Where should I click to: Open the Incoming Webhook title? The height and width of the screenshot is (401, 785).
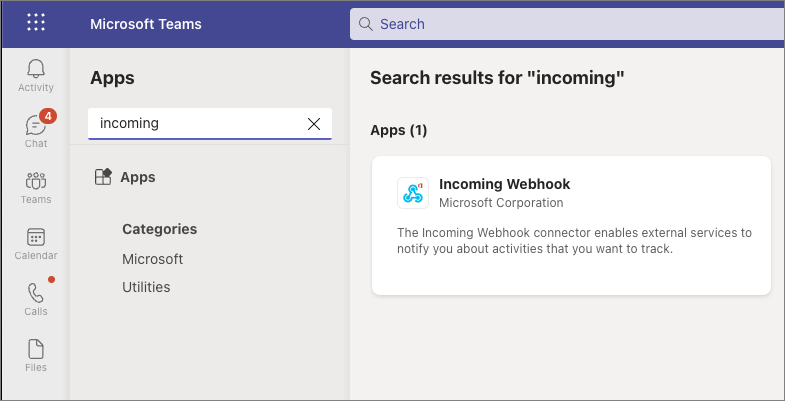[505, 184]
